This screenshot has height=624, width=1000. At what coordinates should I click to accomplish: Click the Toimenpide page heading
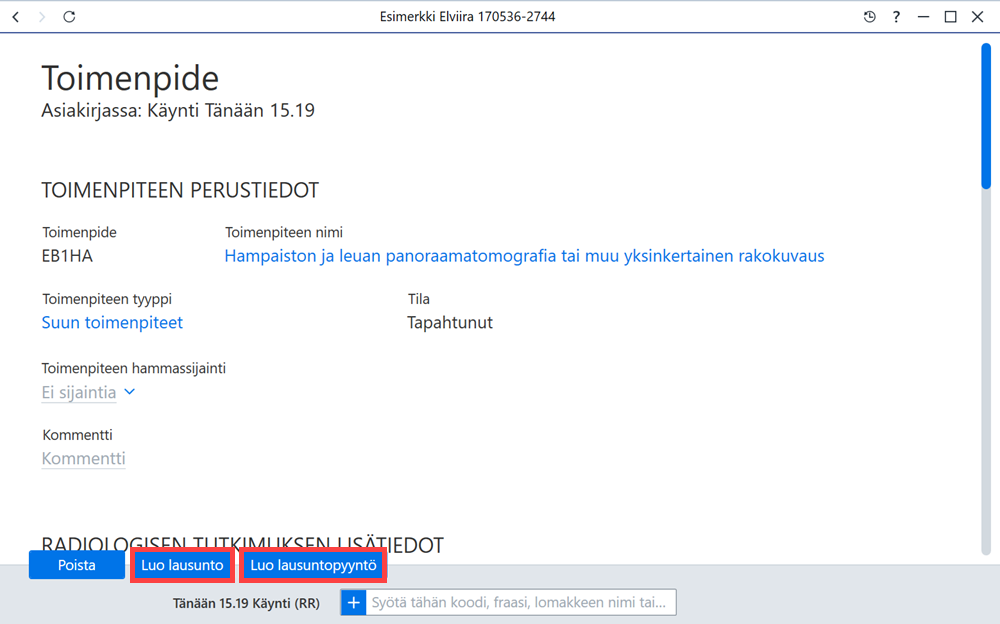[x=130, y=78]
